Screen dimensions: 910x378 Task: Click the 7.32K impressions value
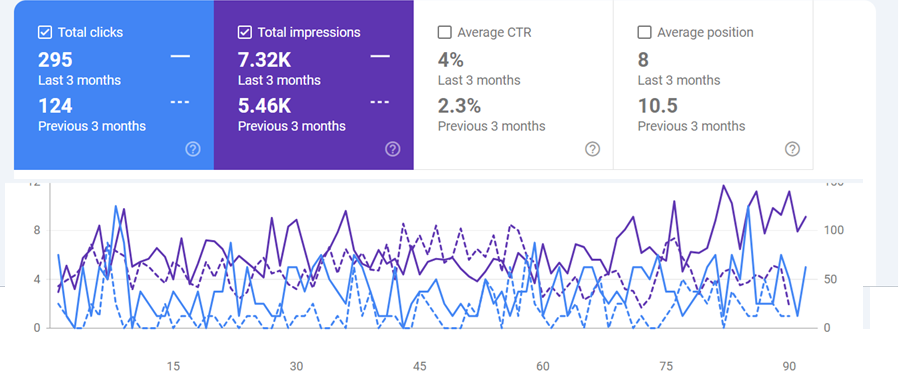pyautogui.click(x=265, y=60)
